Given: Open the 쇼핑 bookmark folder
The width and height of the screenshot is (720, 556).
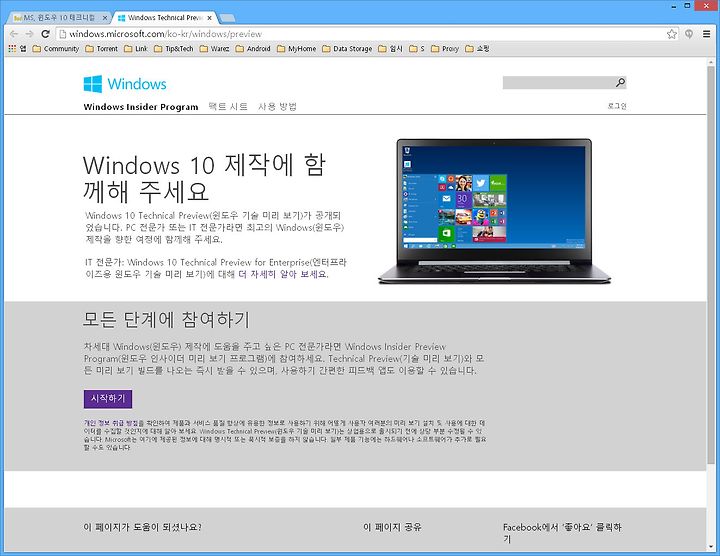Looking at the screenshot, I should pos(477,49).
